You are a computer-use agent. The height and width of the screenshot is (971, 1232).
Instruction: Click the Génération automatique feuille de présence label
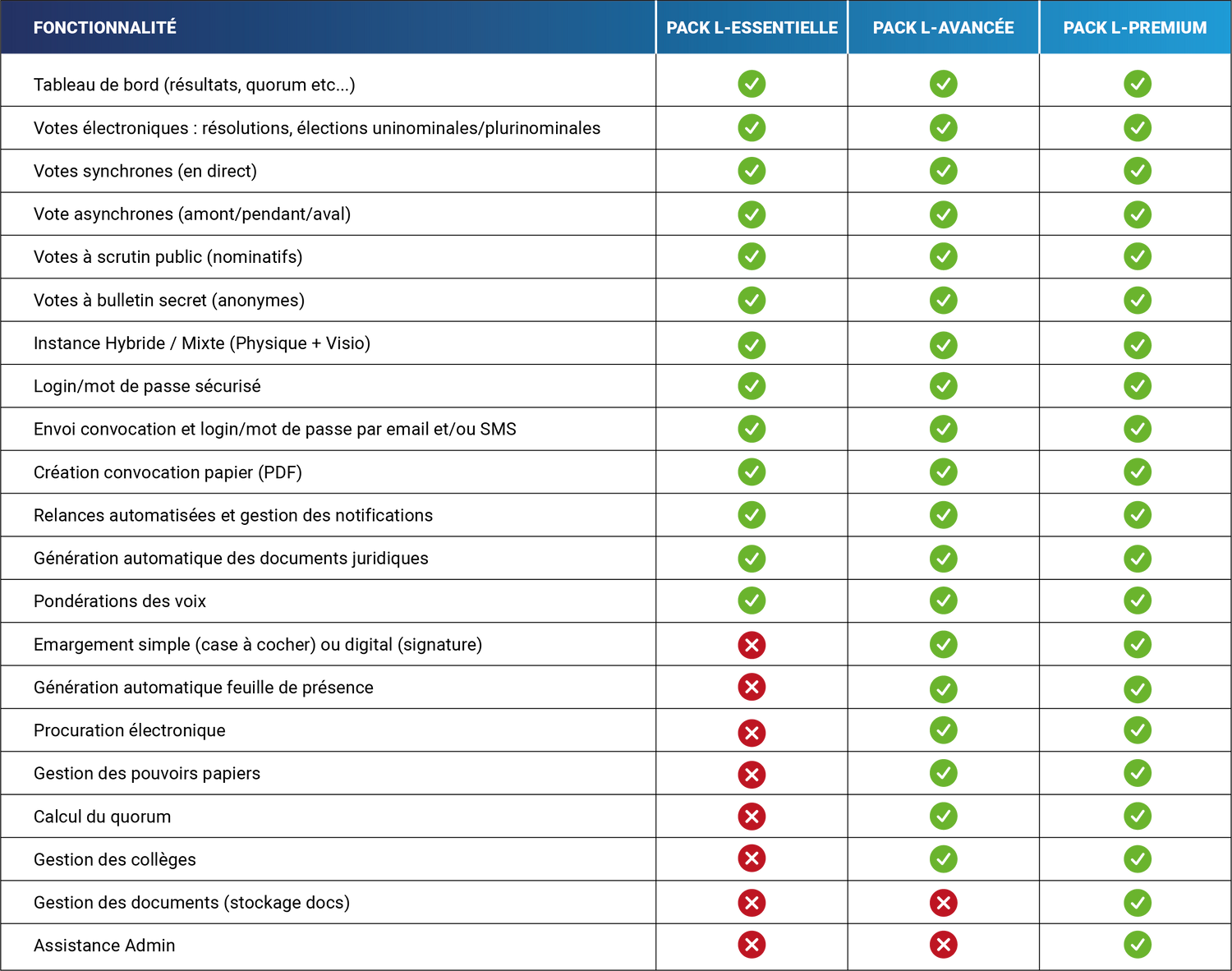point(204,688)
